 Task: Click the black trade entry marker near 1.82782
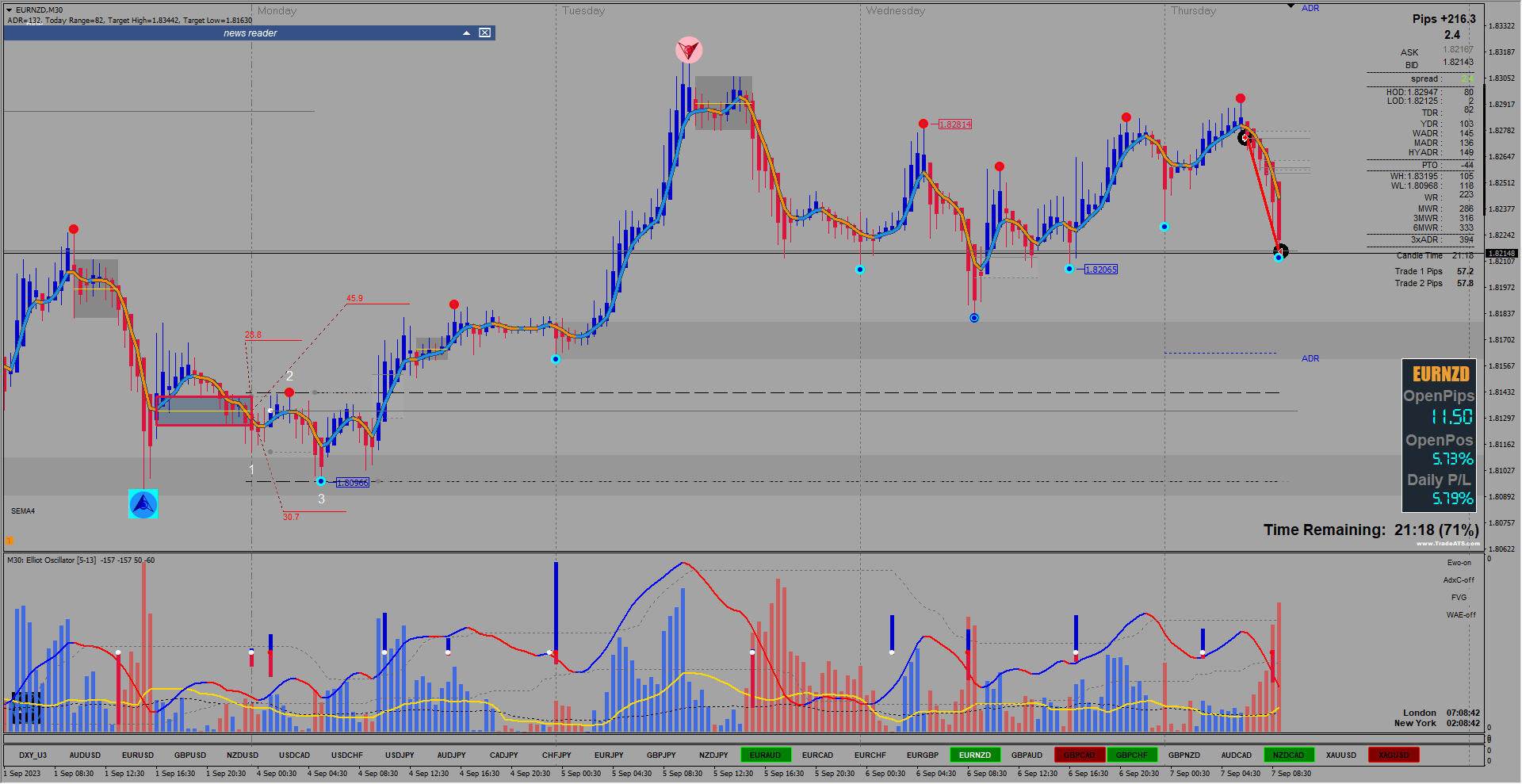coord(1245,137)
